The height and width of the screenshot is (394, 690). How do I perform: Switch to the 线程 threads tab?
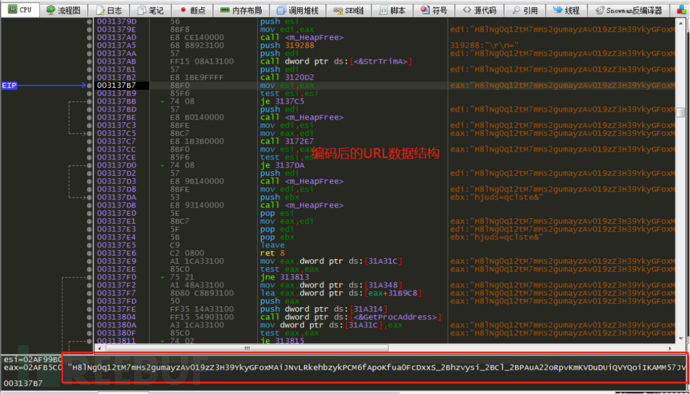[x=566, y=10]
